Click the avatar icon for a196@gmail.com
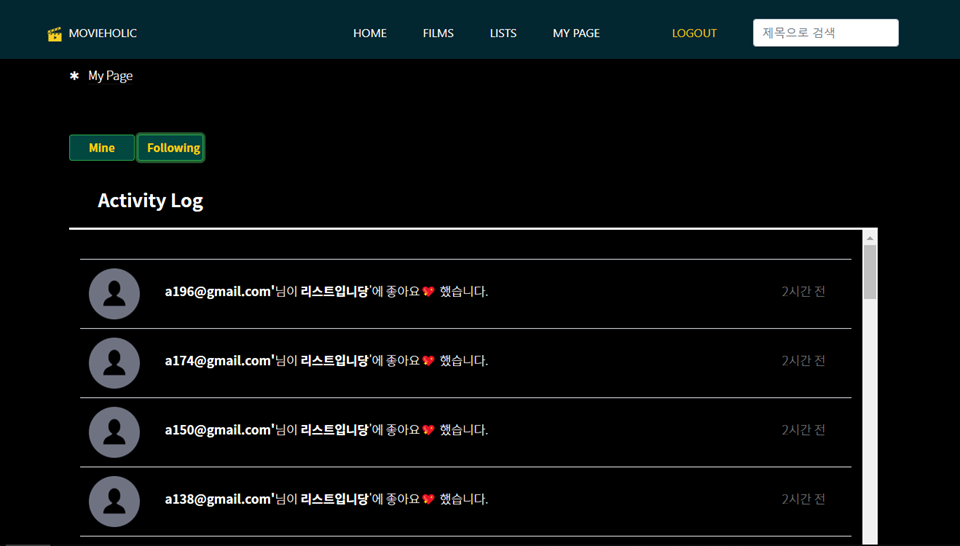Screen dimensions: 960x546 click(114, 294)
